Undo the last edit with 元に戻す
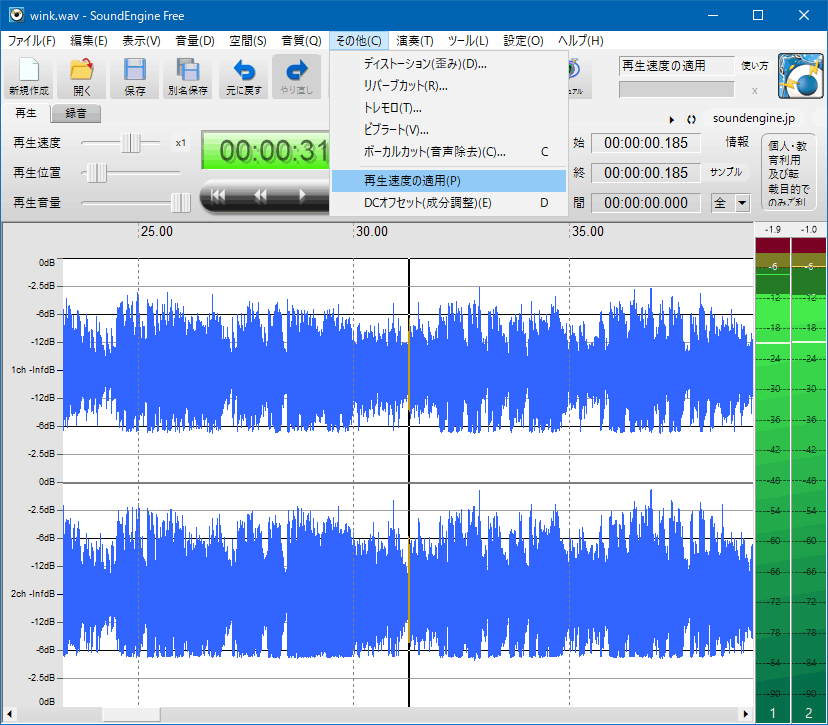The image size is (828, 725). (x=242, y=76)
